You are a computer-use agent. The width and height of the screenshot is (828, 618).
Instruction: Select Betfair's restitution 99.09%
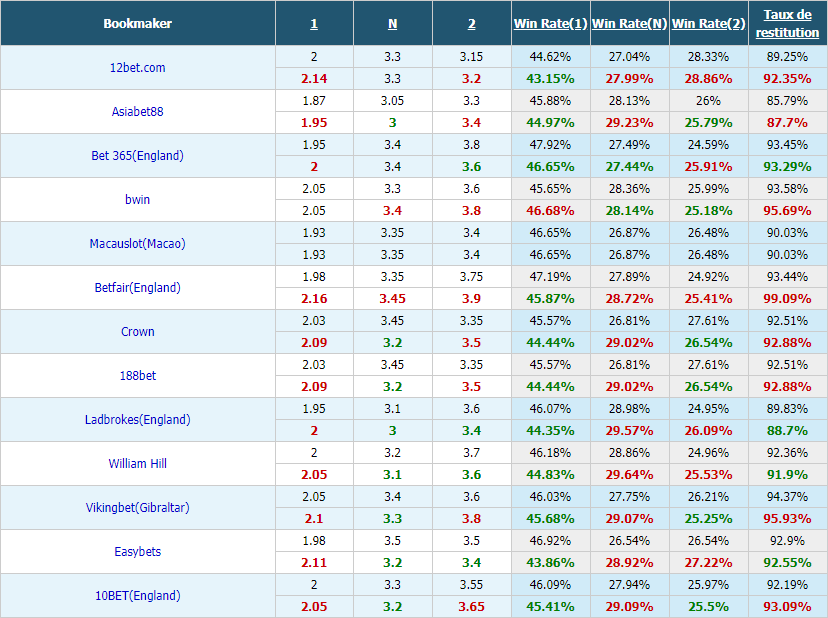(x=787, y=298)
